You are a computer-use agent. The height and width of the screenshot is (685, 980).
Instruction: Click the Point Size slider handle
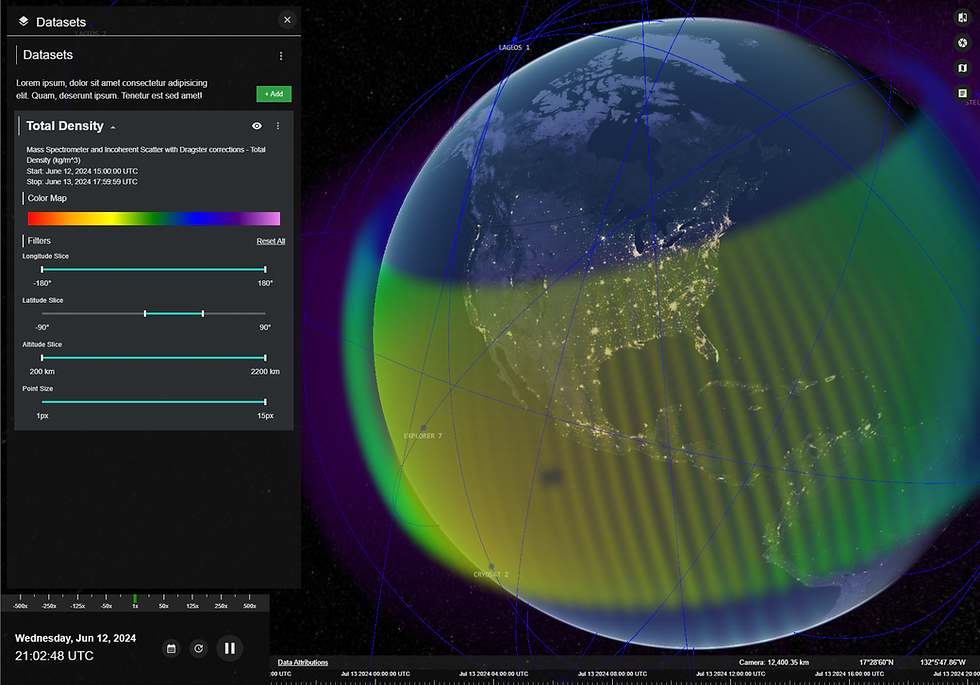[265, 402]
